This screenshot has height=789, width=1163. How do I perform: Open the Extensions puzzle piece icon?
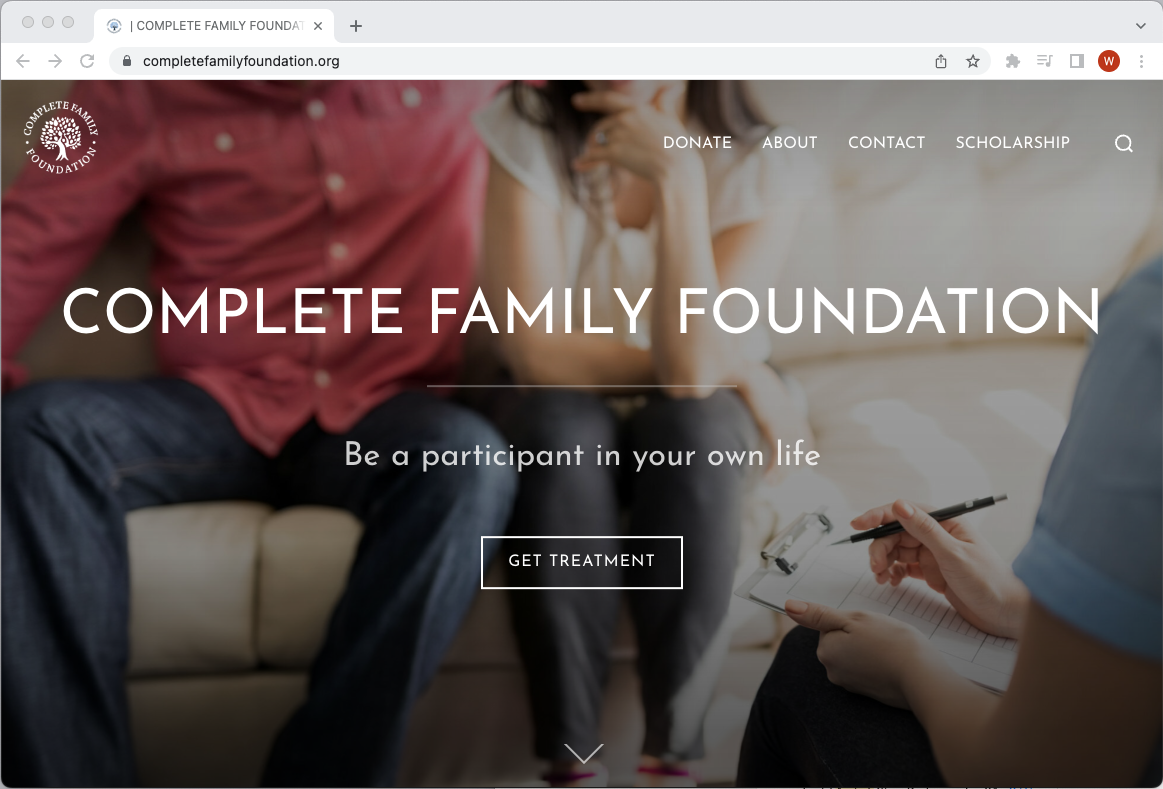pyautogui.click(x=1012, y=62)
